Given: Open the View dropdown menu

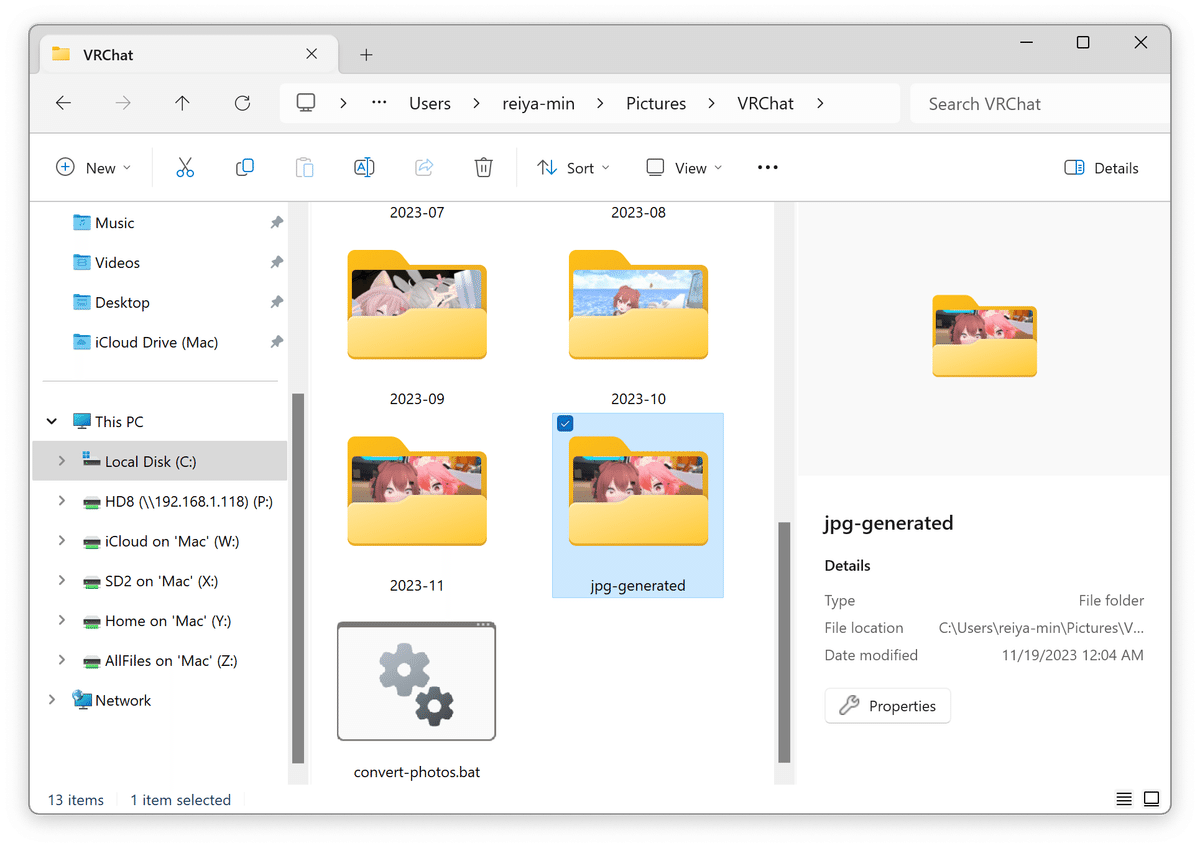Looking at the screenshot, I should point(684,168).
